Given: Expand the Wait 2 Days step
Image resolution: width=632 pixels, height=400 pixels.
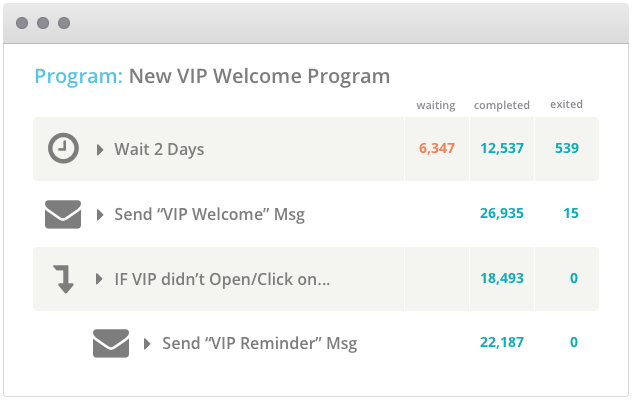Looking at the screenshot, I should (x=100, y=150).
